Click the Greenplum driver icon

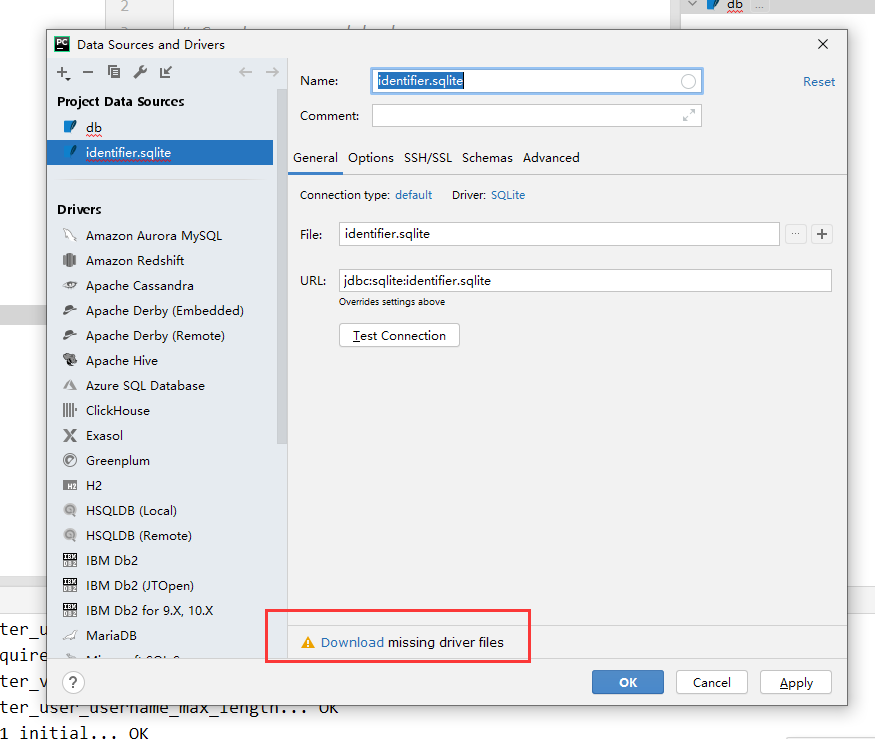[70, 460]
